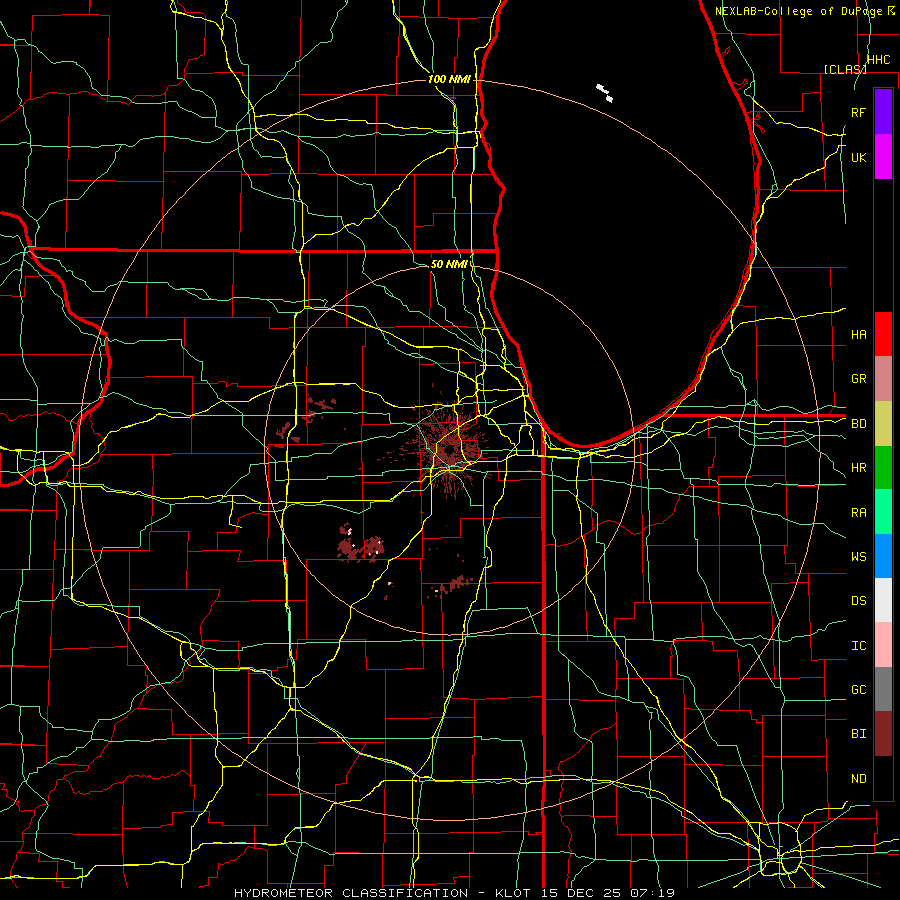Click the HA red legend swatch
The image size is (900, 900).
(883, 334)
